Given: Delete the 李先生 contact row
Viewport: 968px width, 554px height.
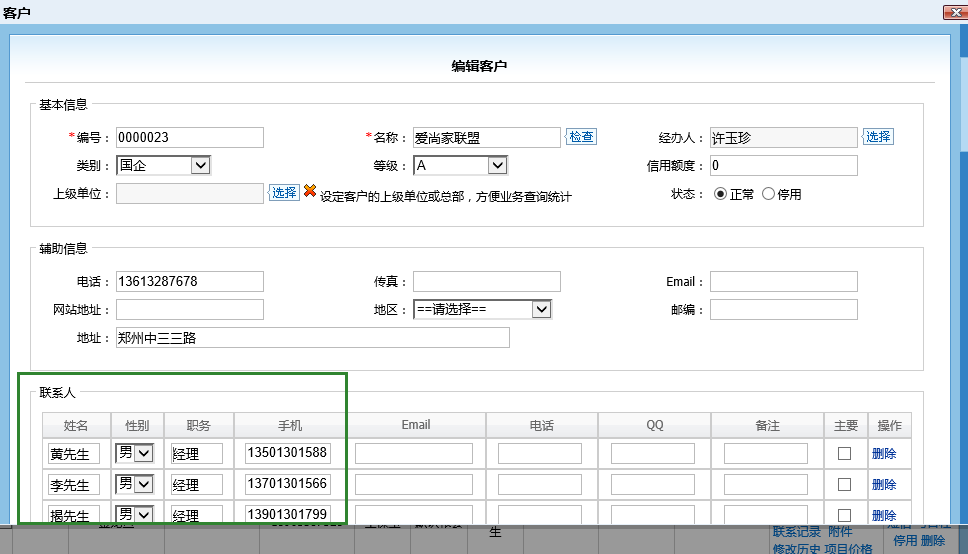Looking at the screenshot, I should point(884,485).
